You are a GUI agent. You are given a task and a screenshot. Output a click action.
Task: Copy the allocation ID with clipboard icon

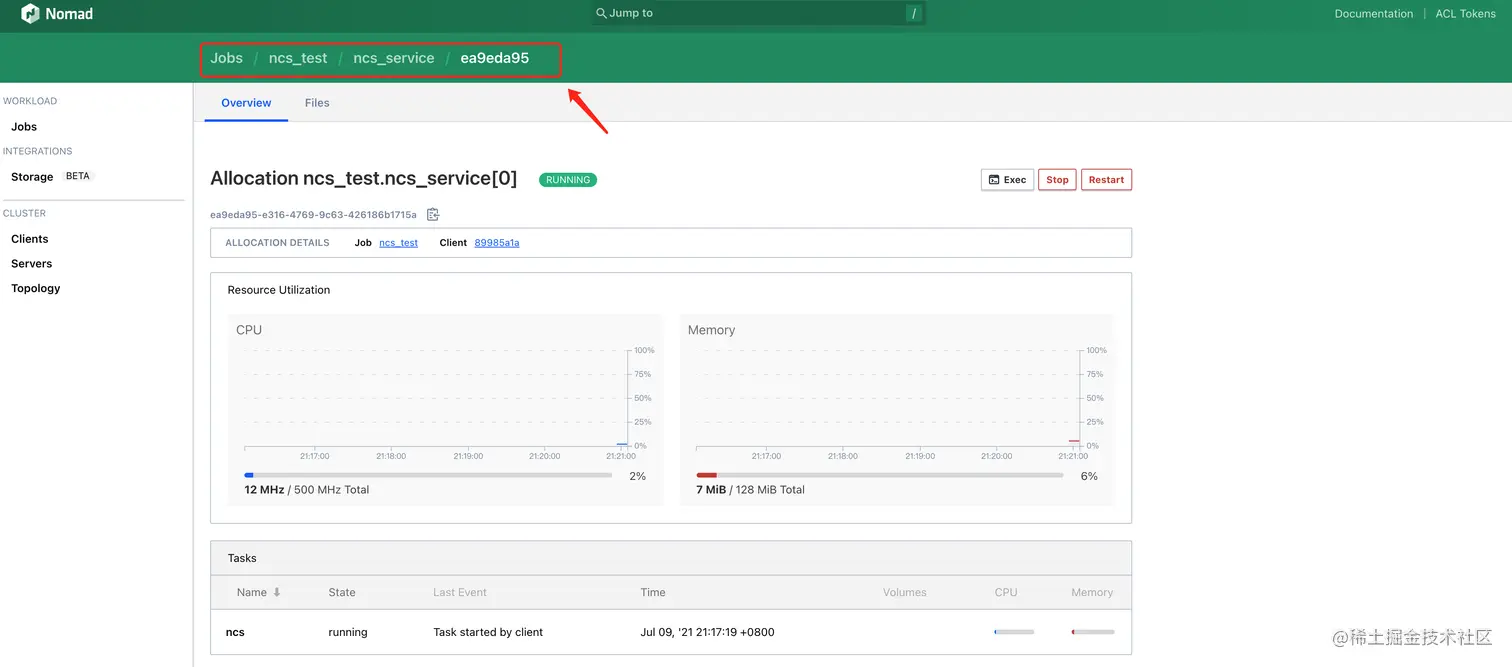point(433,214)
